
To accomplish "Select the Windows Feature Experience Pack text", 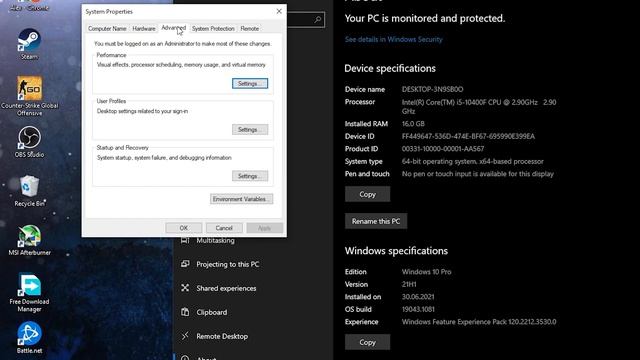I will tap(479, 322).
